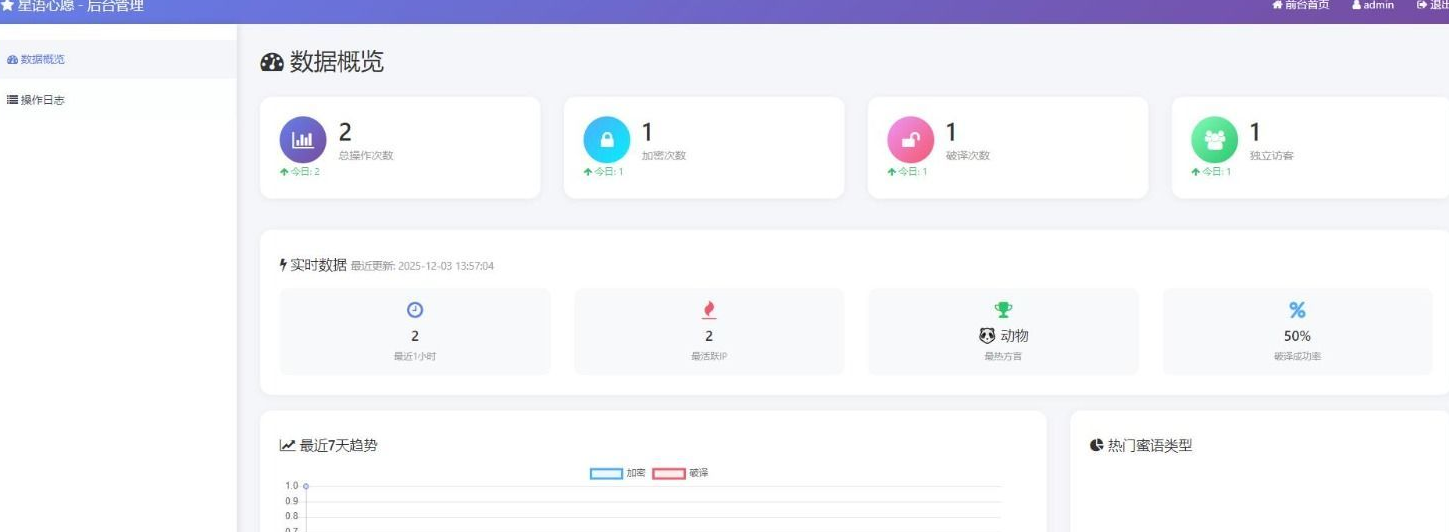
Task: Click the pink unlock decode count icon
Action: [x=910, y=140]
